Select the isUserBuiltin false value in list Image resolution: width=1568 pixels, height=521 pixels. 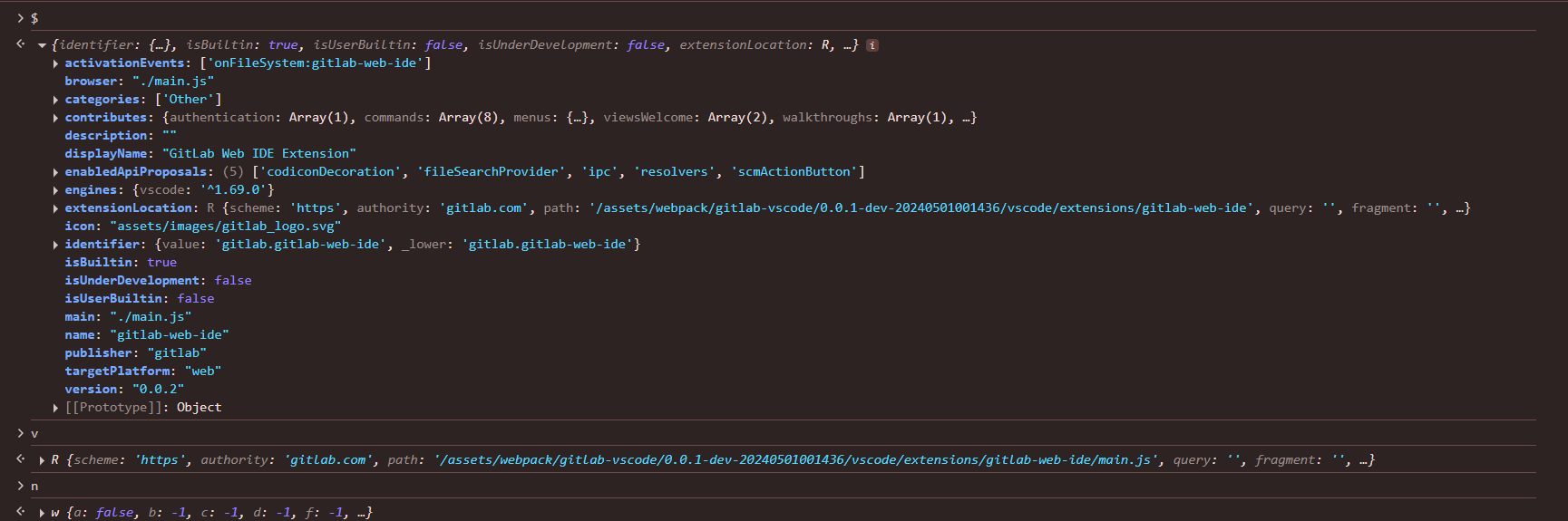[x=196, y=299]
